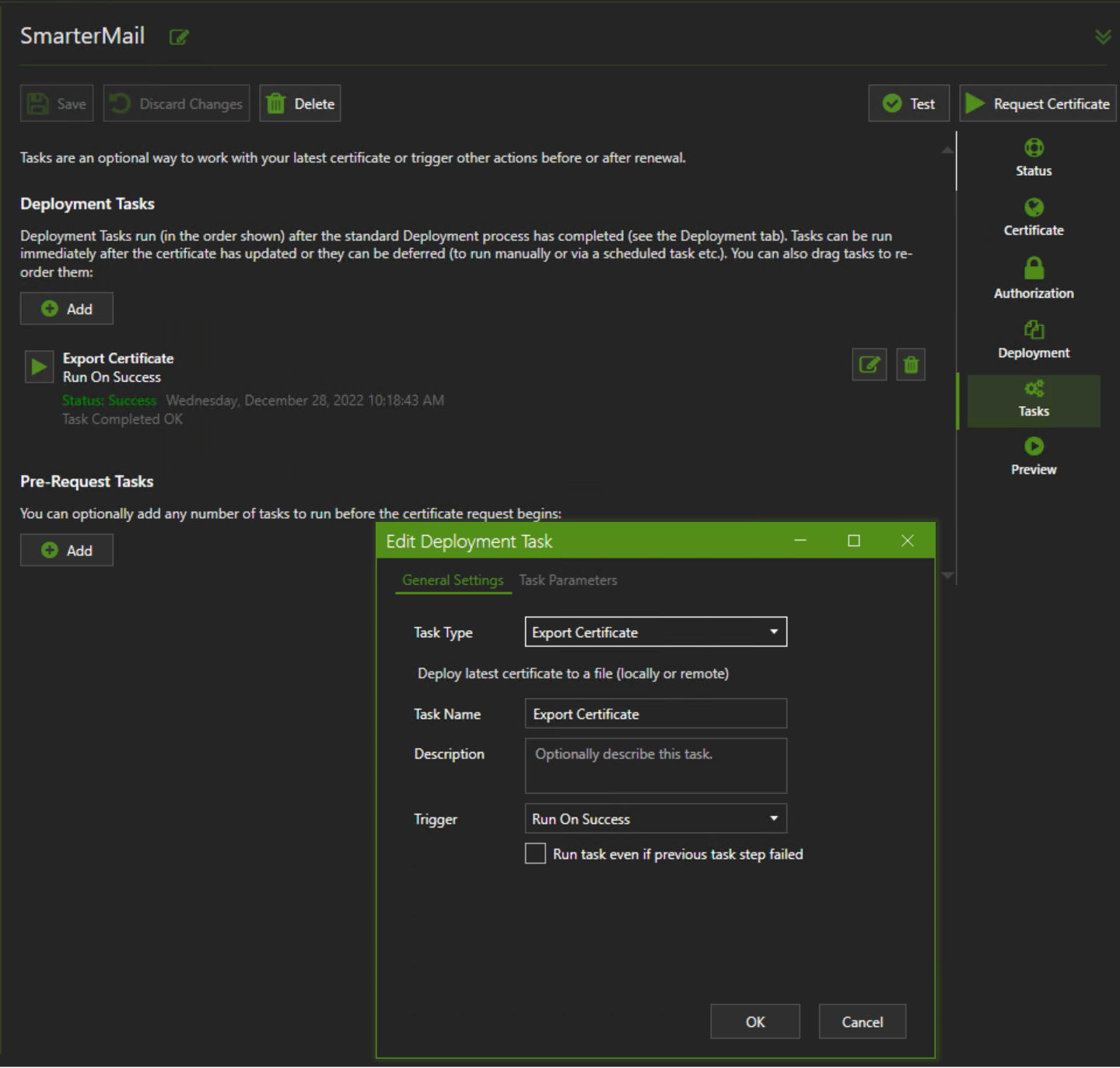Edit the SmarterMail name pencil icon
This screenshot has height=1068, width=1120.
click(179, 37)
